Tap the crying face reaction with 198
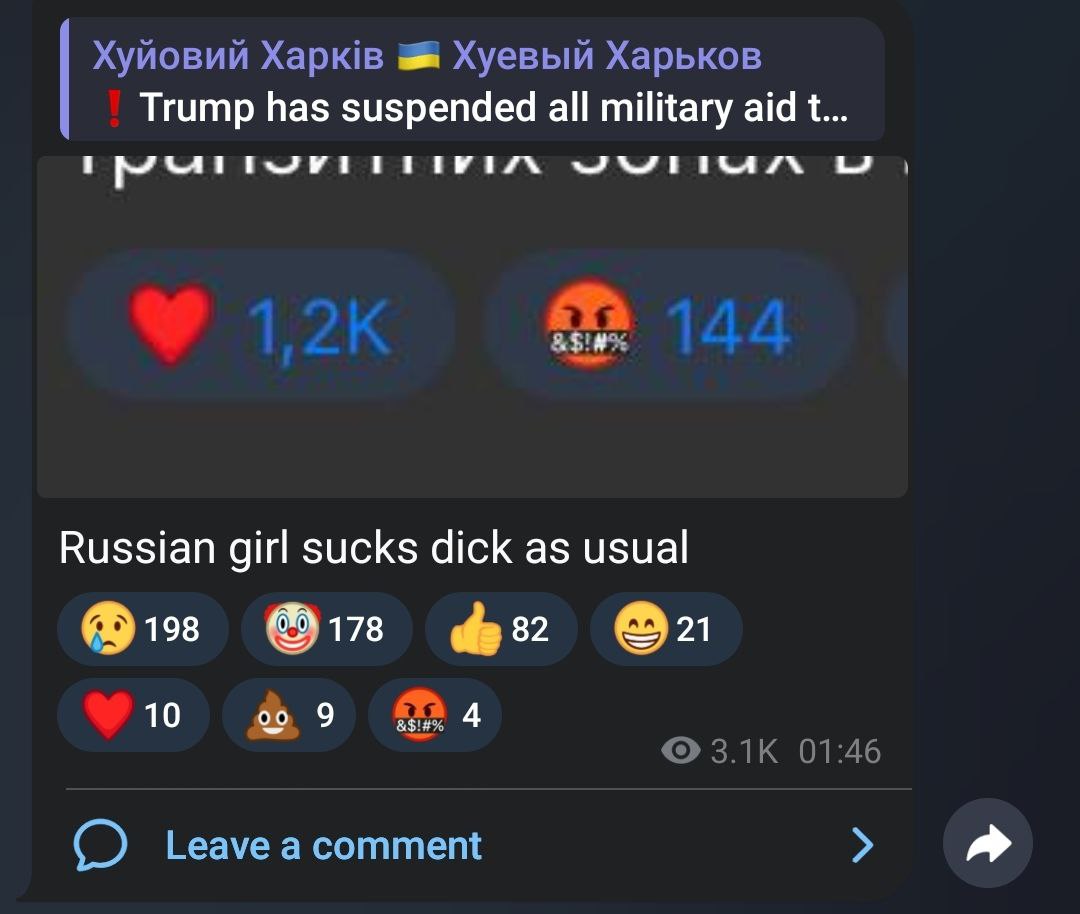The image size is (1080, 914). click(x=143, y=629)
